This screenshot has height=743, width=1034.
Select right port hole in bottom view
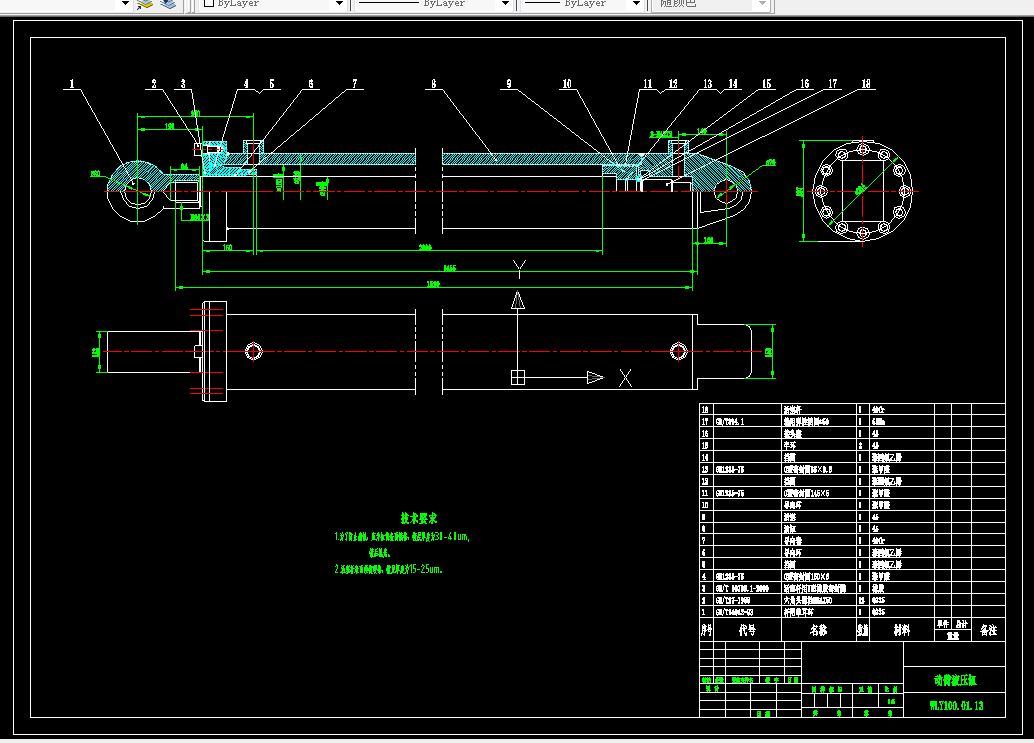[x=679, y=351]
